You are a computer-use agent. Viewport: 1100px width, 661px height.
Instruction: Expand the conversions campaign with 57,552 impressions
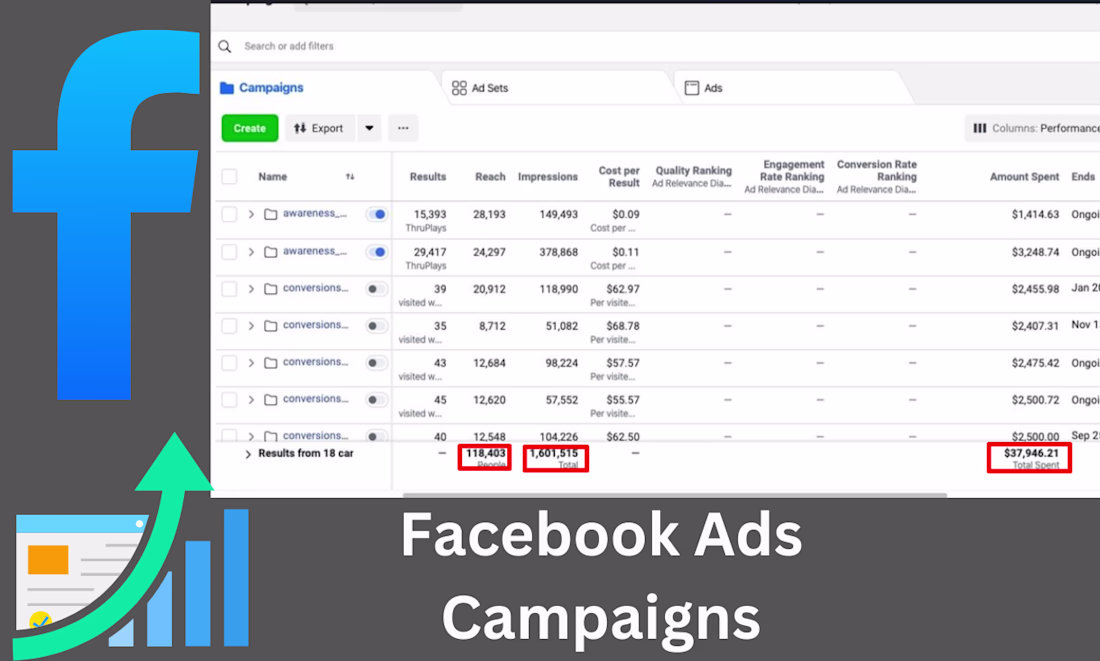coord(251,400)
